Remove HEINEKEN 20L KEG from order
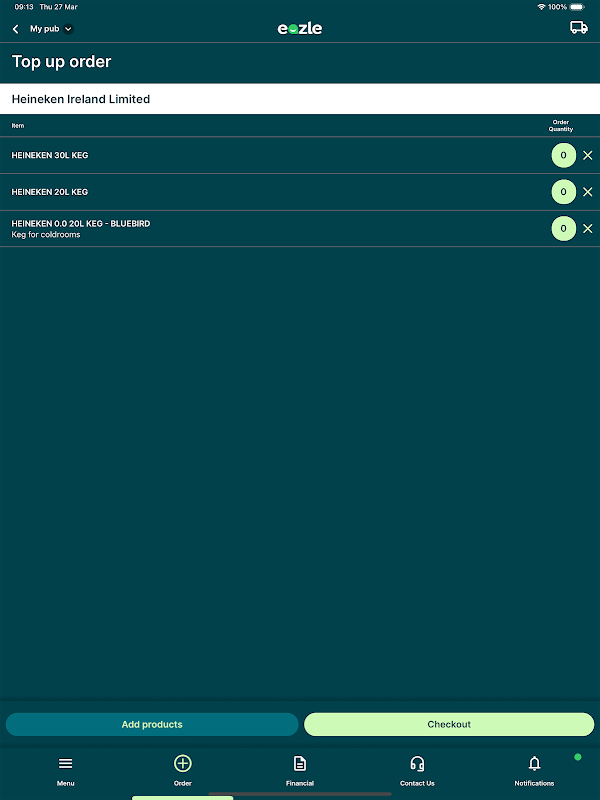 click(588, 192)
